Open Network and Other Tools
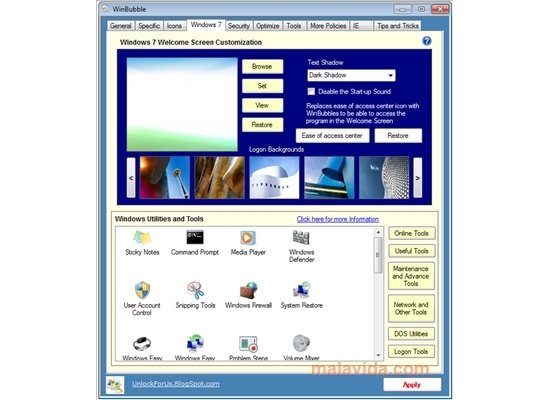550x400 pixels. (411, 308)
